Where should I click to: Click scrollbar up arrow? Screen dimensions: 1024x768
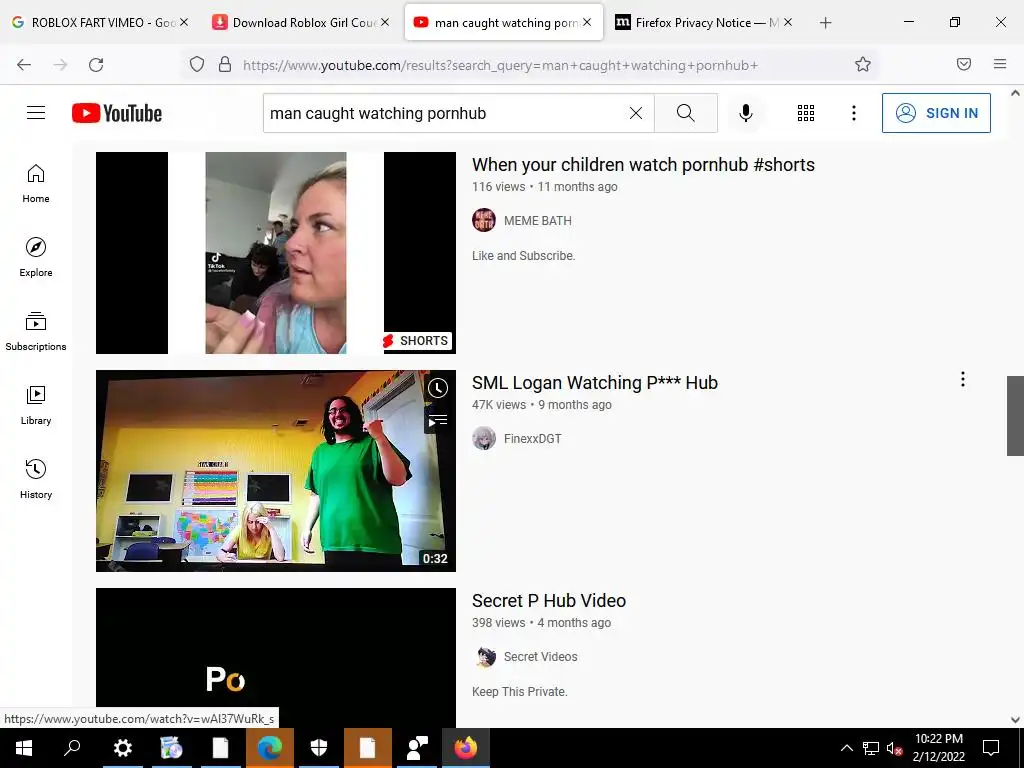click(1015, 93)
